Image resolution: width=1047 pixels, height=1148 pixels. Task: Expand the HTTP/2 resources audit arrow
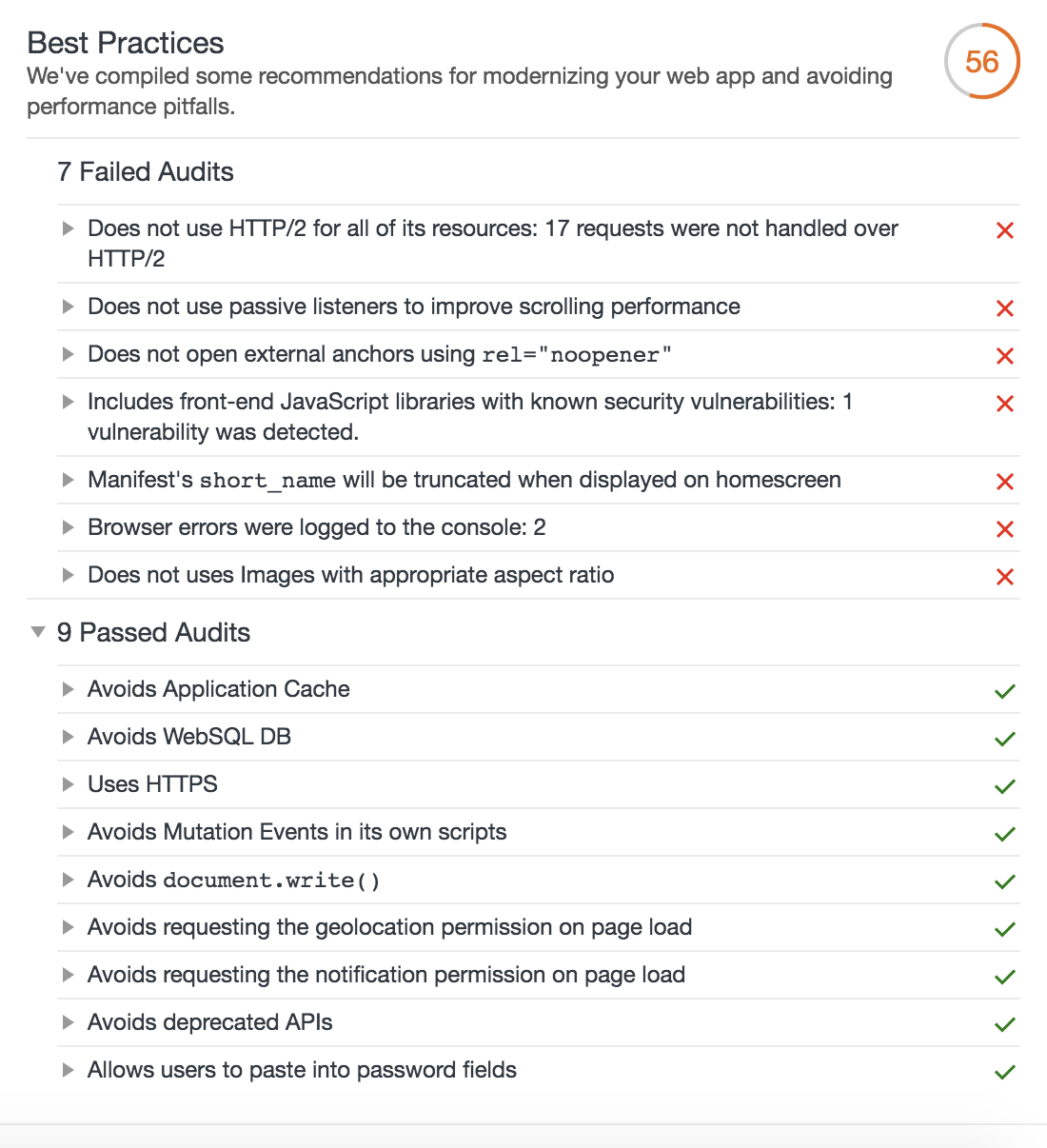(x=68, y=228)
